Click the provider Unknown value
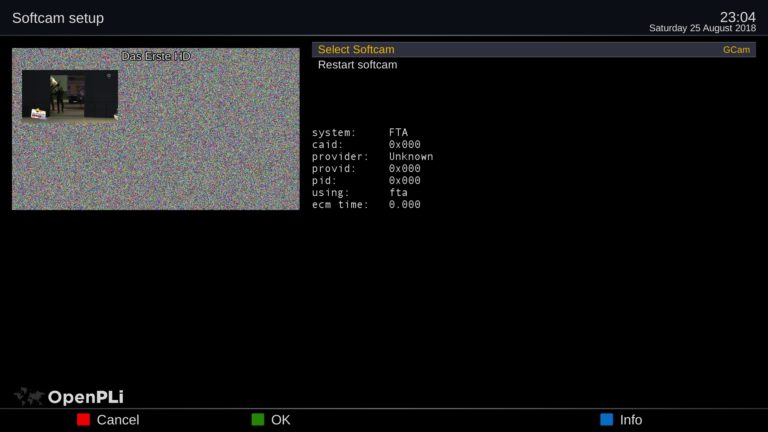Screen dimensions: 768x432 [411, 157]
